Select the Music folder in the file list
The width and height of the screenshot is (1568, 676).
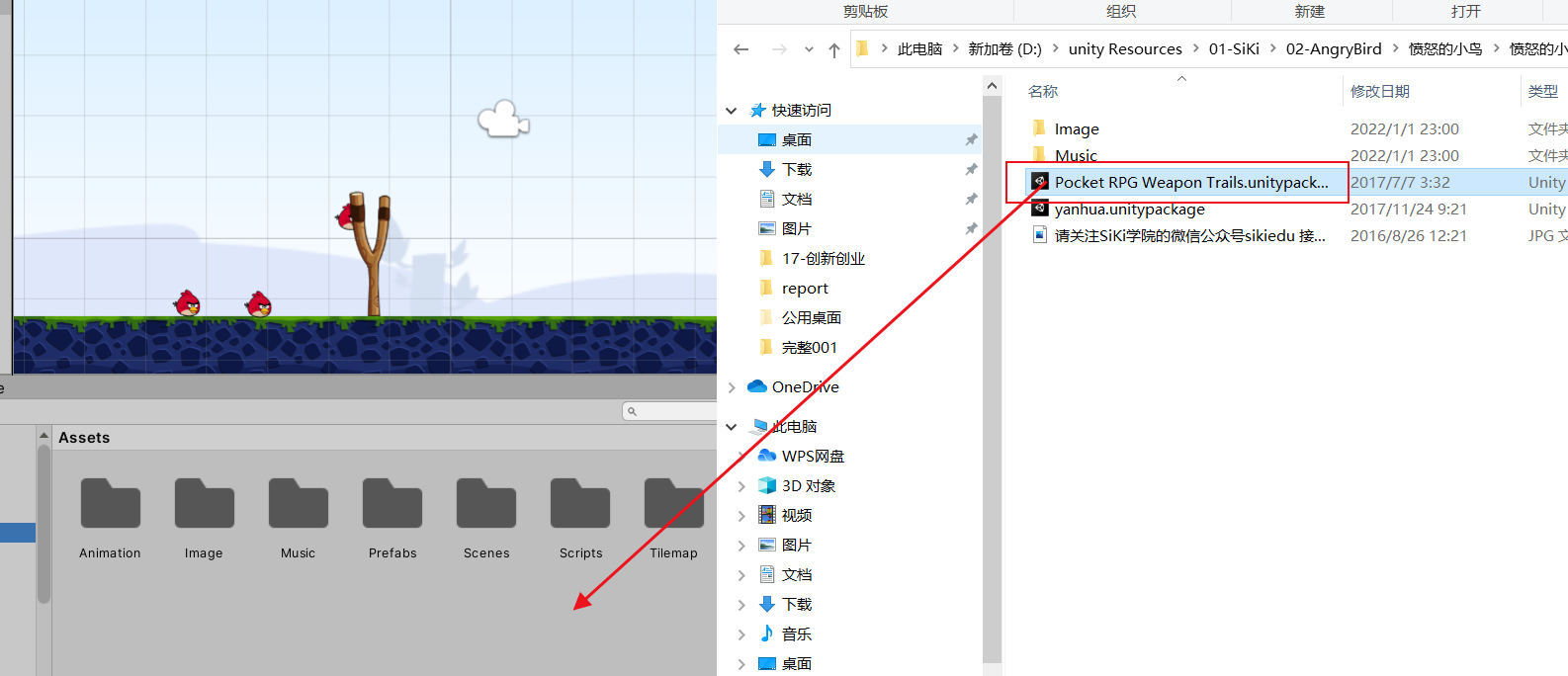(x=1076, y=156)
